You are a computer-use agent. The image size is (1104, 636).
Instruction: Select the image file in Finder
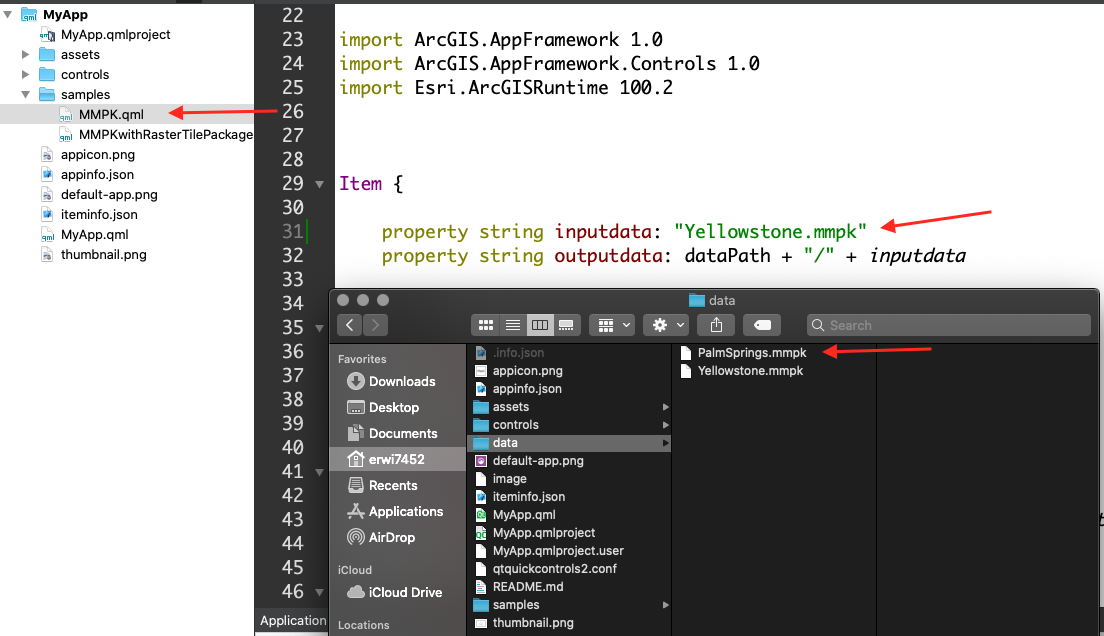[x=501, y=479]
